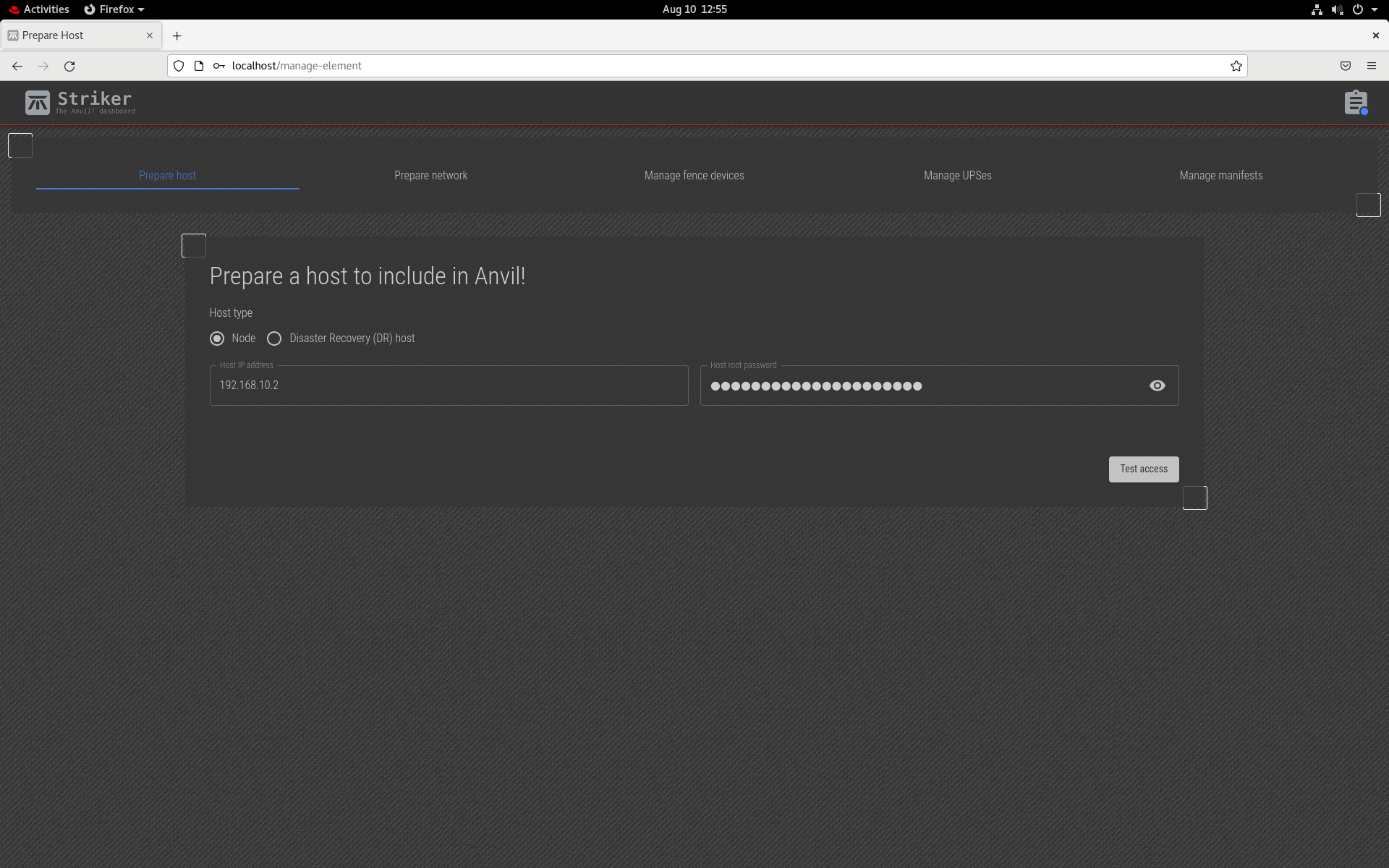The height and width of the screenshot is (868, 1389).
Task: Close the Firefox window
Action: (x=1375, y=35)
